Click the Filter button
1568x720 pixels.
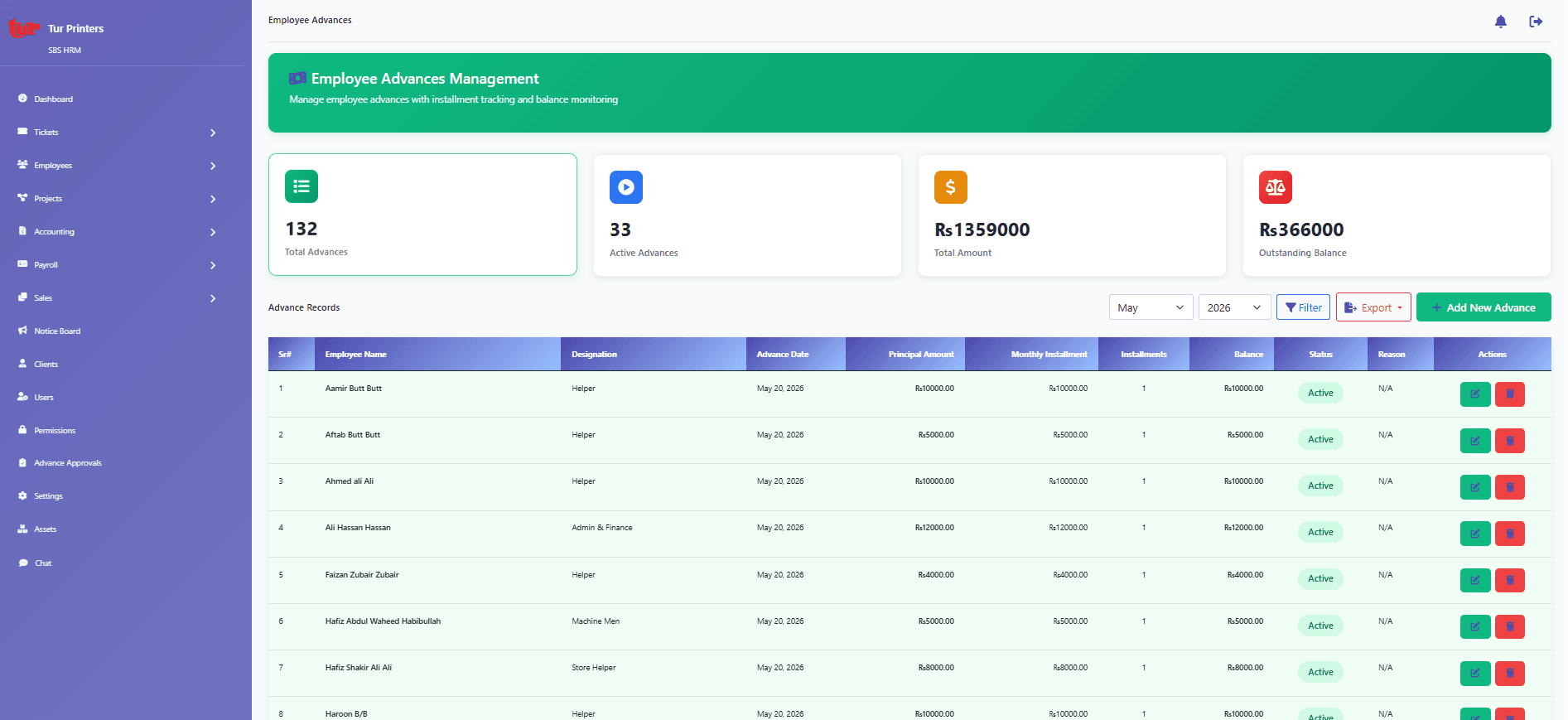click(x=1303, y=307)
